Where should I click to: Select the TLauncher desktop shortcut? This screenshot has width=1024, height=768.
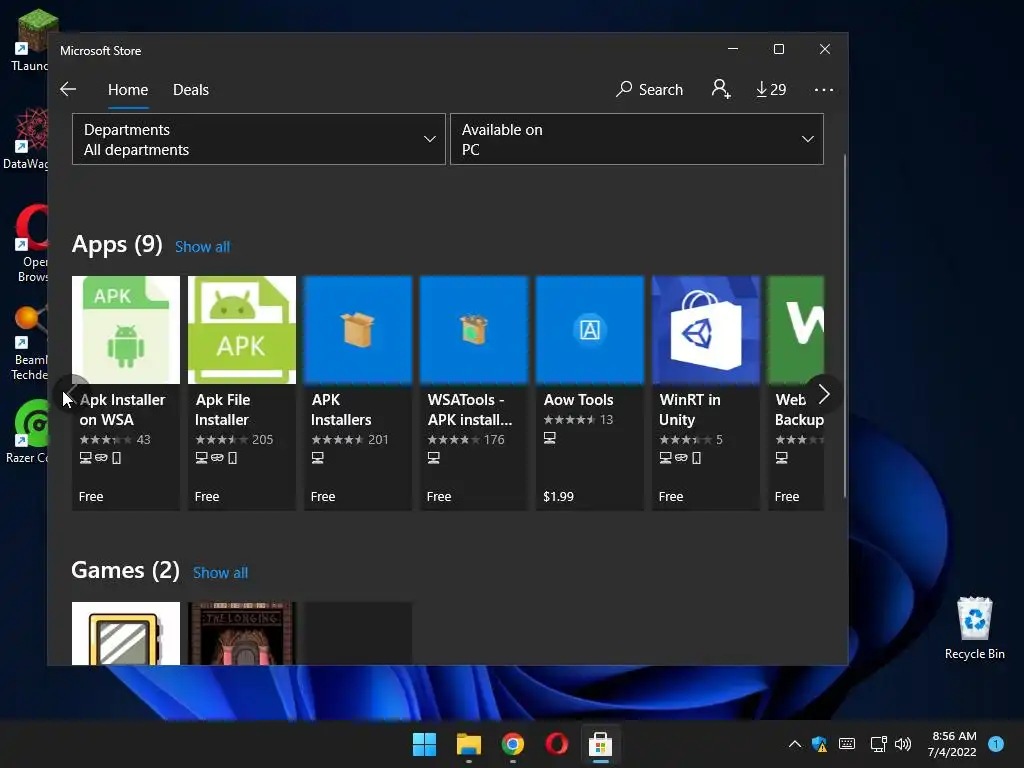pos(29,40)
